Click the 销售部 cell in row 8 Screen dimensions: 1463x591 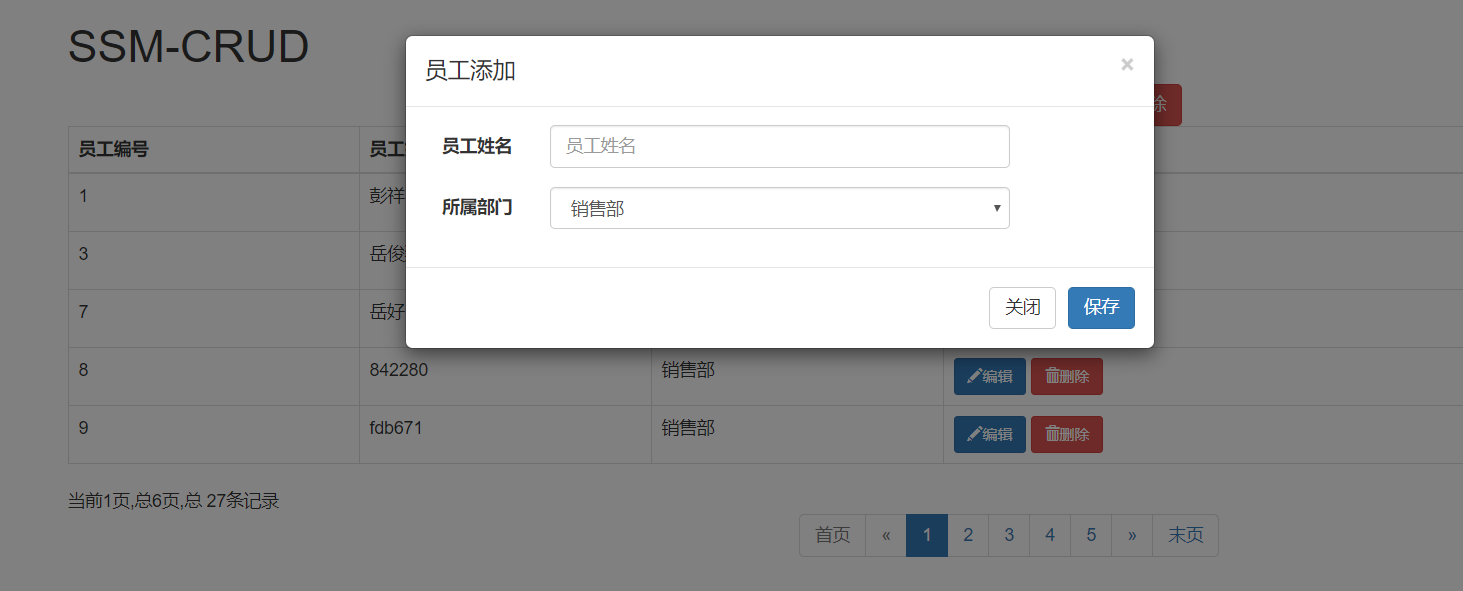797,377
